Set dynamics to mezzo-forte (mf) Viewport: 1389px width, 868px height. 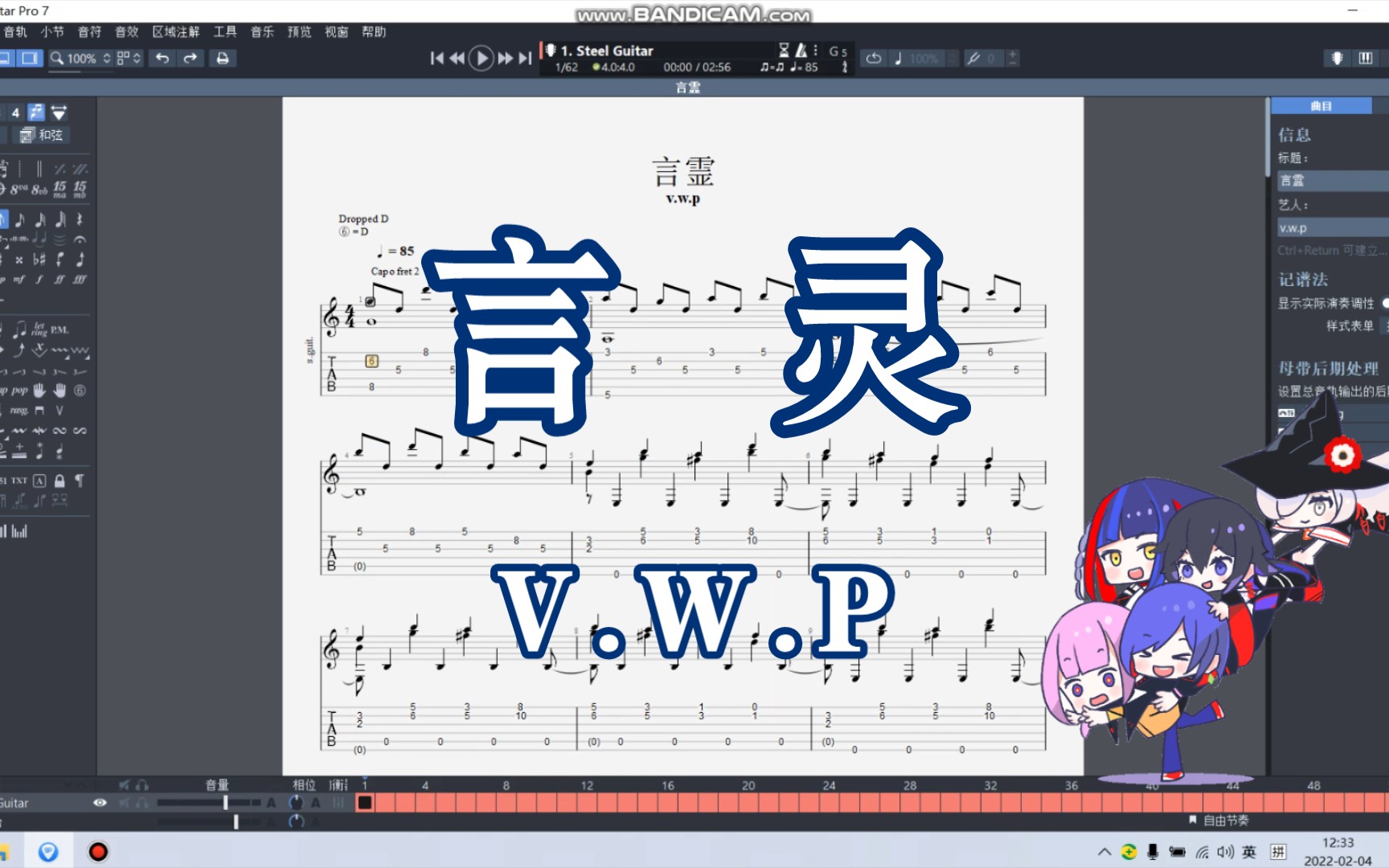pos(19,280)
